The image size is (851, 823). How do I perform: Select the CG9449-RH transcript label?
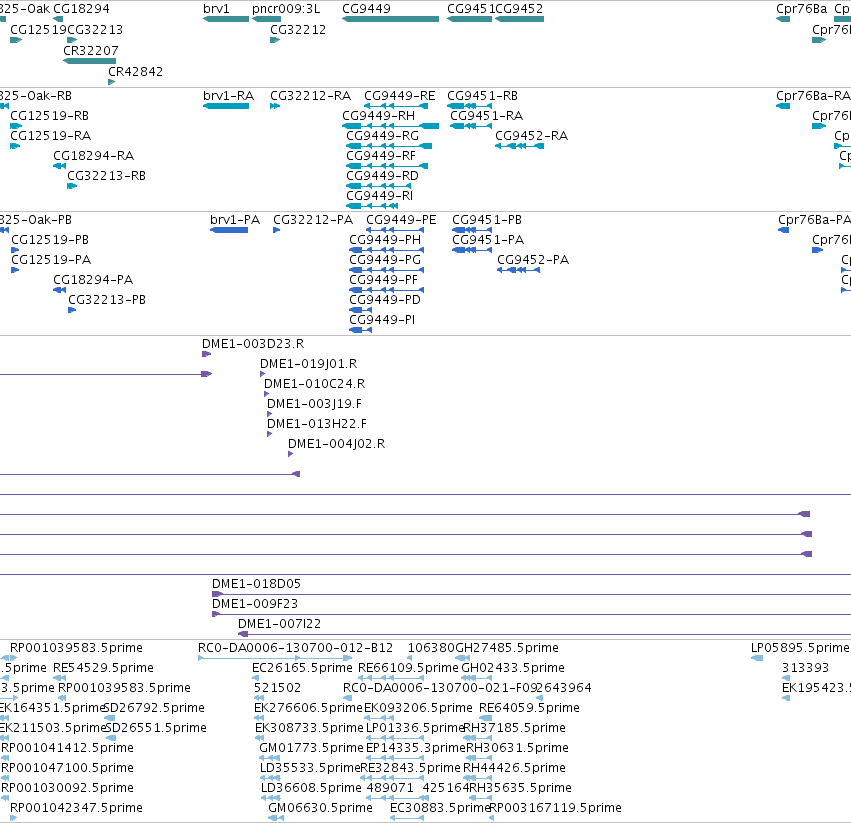378,116
